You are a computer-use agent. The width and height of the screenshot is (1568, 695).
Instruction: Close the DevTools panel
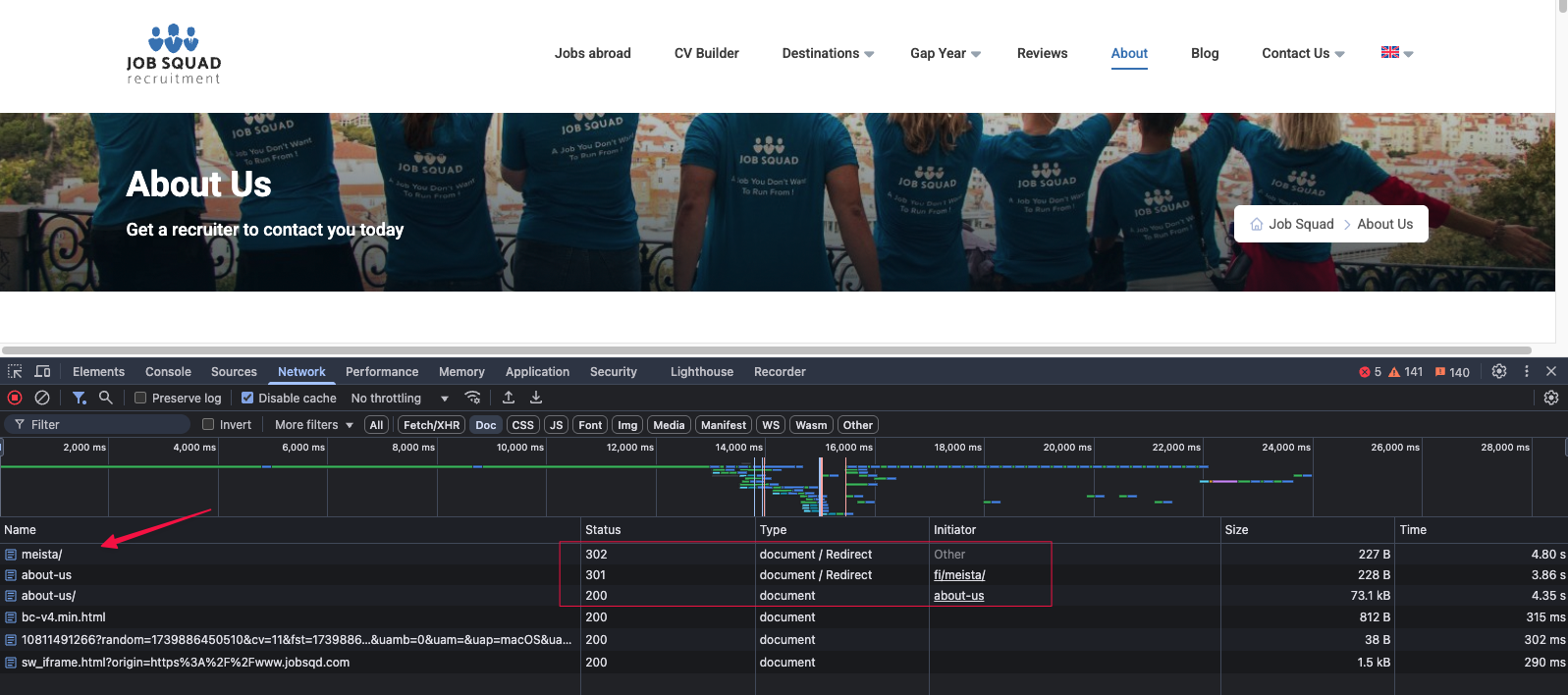point(1551,371)
